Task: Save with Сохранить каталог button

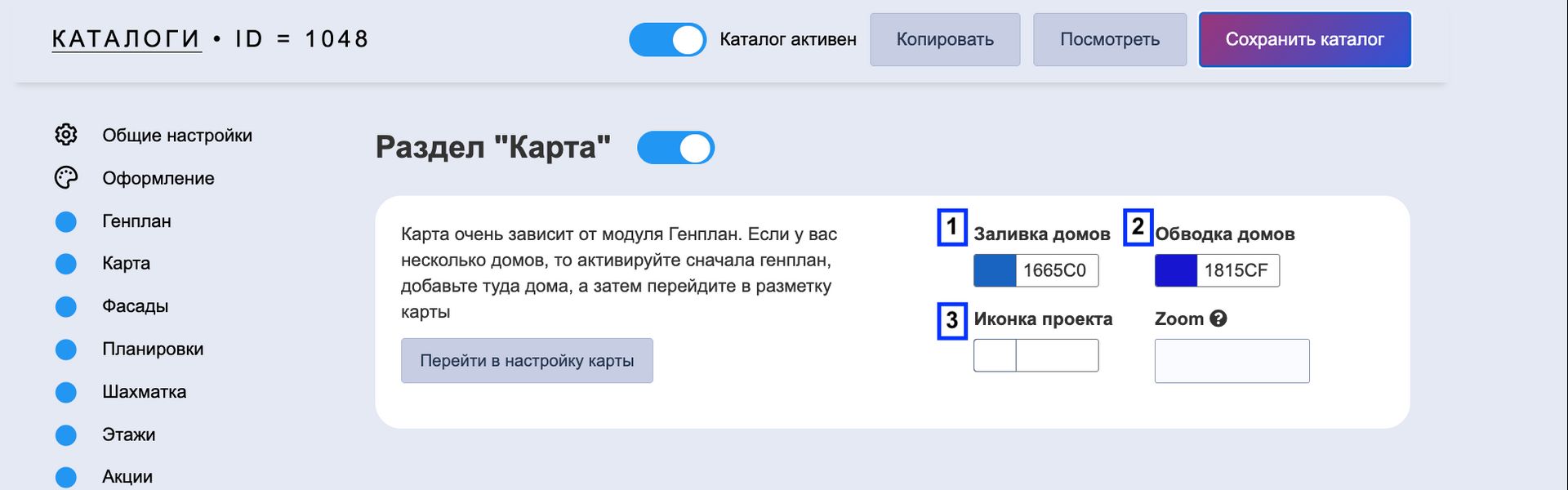Action: [x=1304, y=39]
